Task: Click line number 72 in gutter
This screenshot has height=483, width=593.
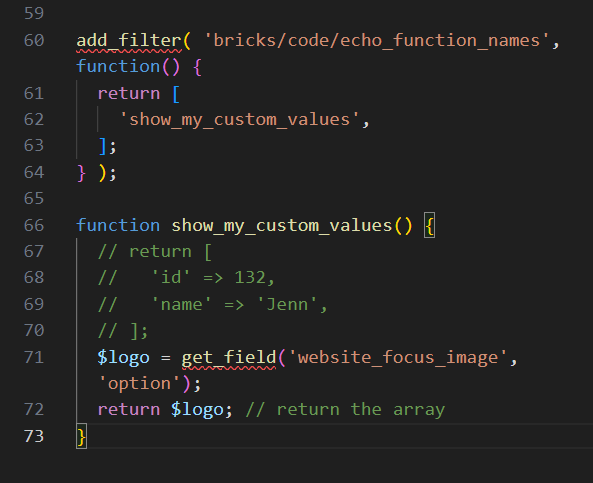Action: tap(34, 410)
